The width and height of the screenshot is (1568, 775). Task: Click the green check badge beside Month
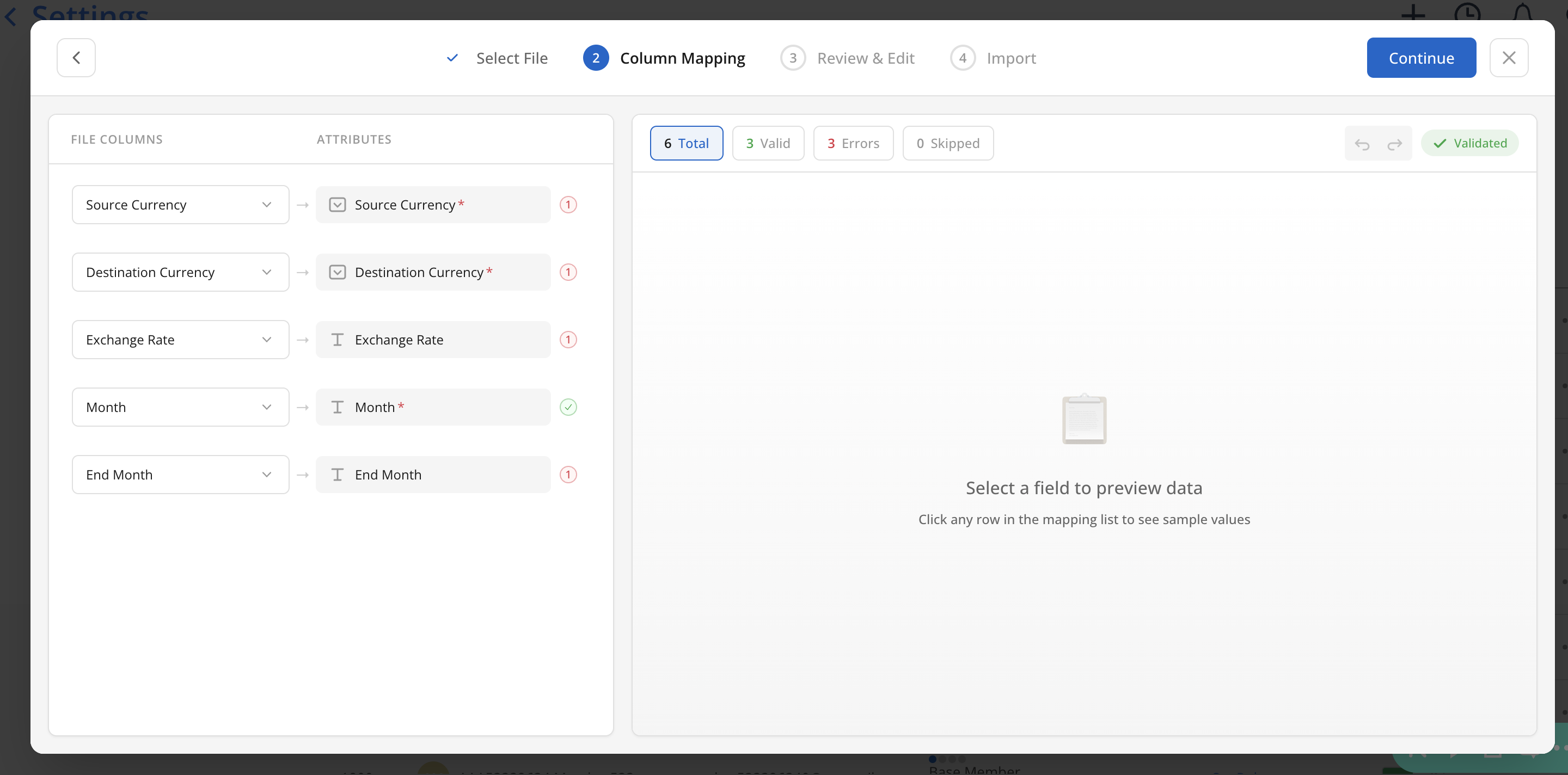click(x=568, y=407)
